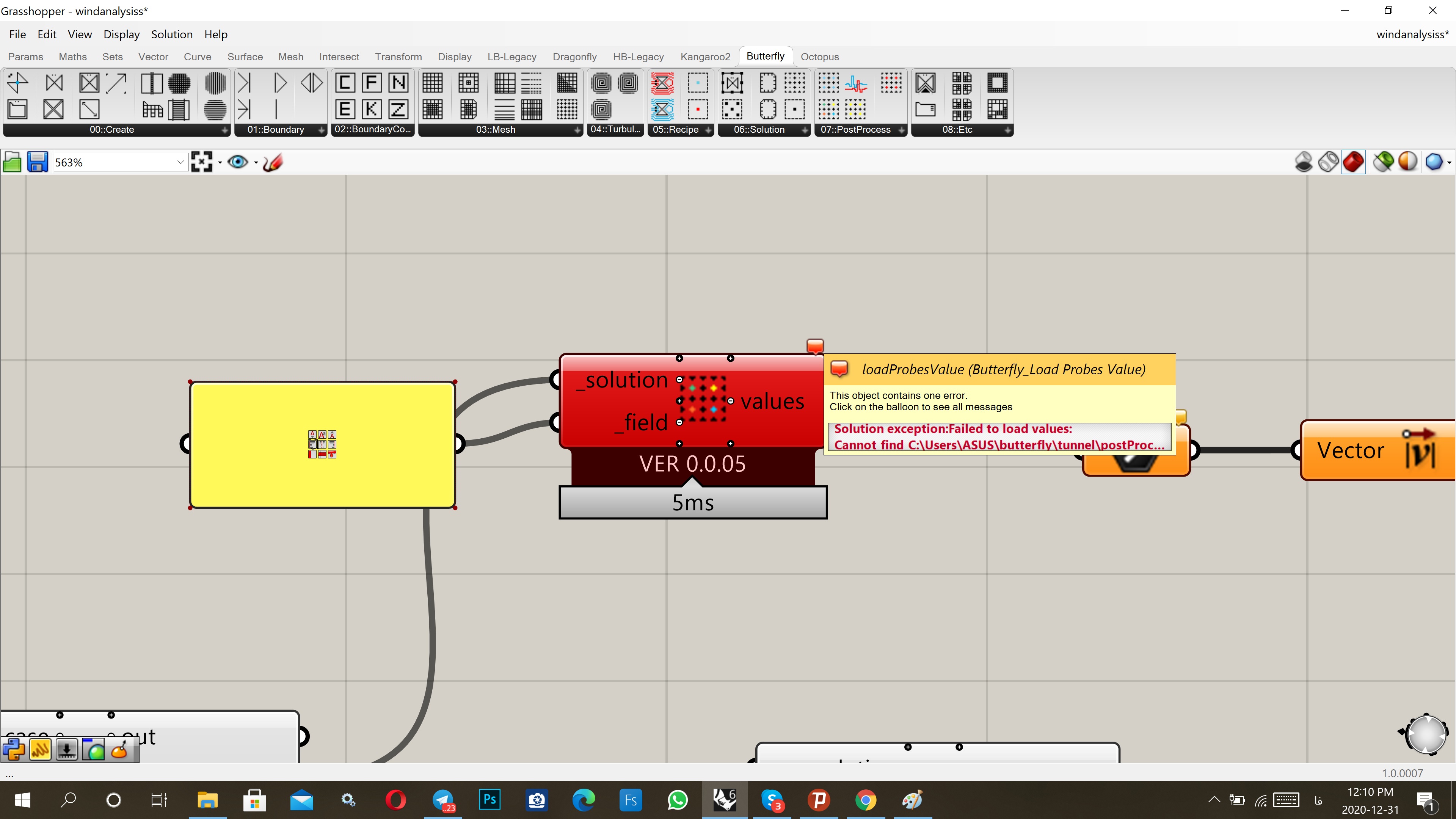
Task: Click the sketch marker icon
Action: [x=273, y=162]
